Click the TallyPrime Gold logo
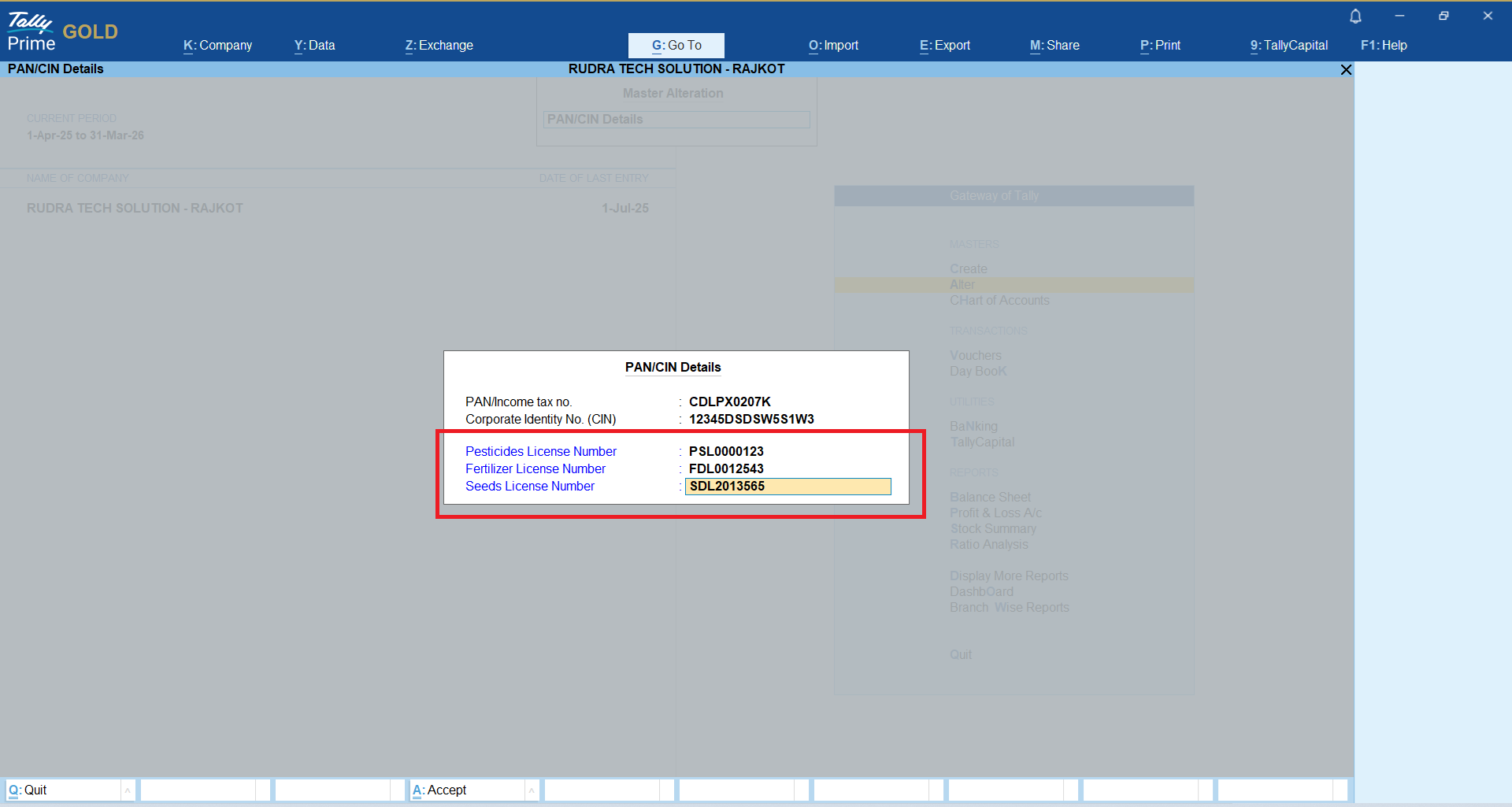Viewport: 1512px width, 807px height. click(x=62, y=32)
